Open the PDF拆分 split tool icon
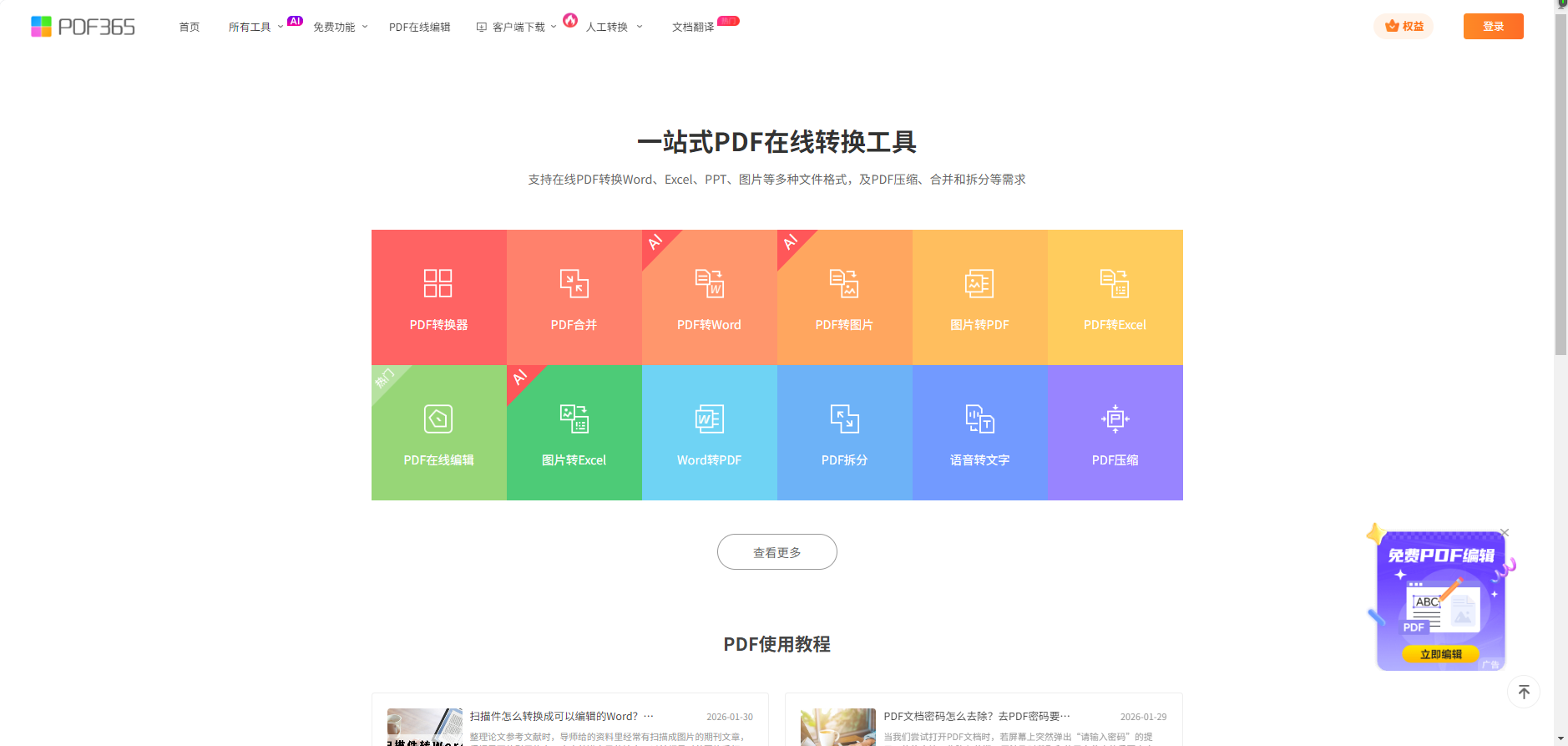Viewport: 1568px width, 746px height. pos(844,419)
